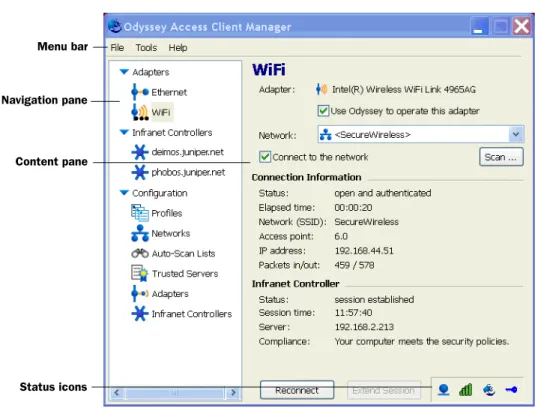Open Infranet Controllers under Configuration

192,314
